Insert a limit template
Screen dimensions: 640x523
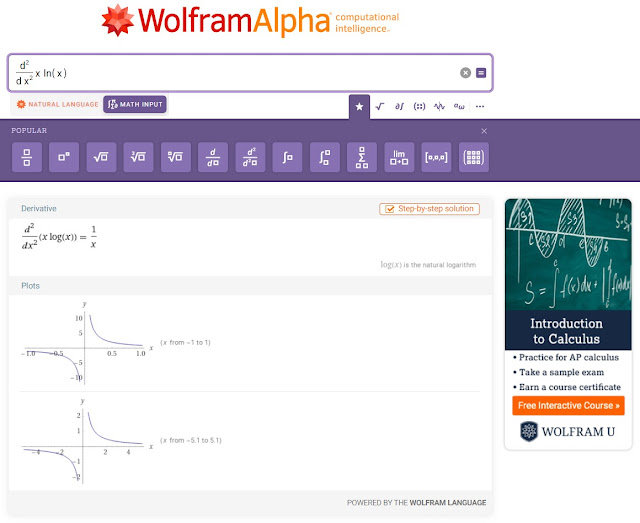point(399,157)
